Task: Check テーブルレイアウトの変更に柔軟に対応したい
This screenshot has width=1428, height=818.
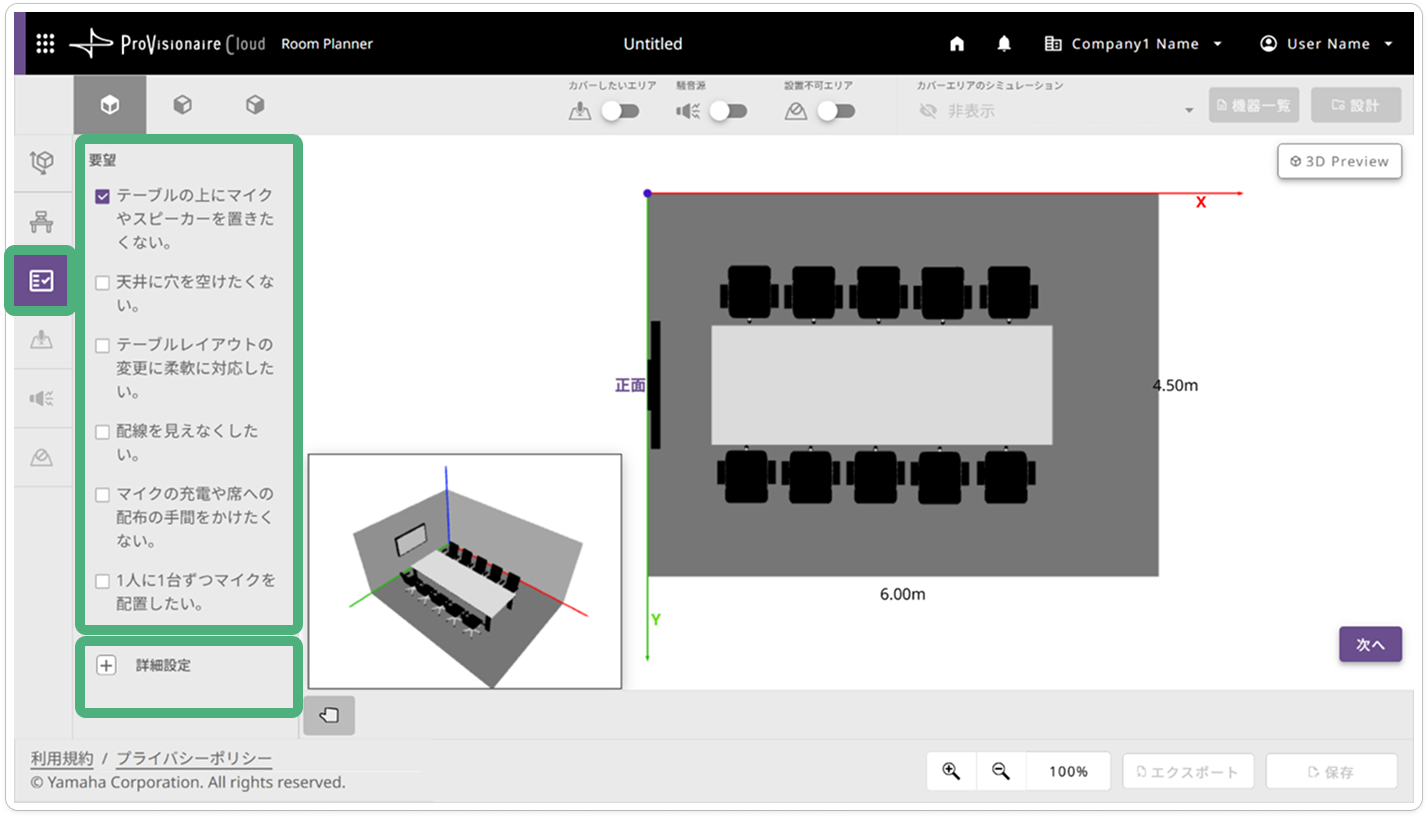Action: click(102, 345)
